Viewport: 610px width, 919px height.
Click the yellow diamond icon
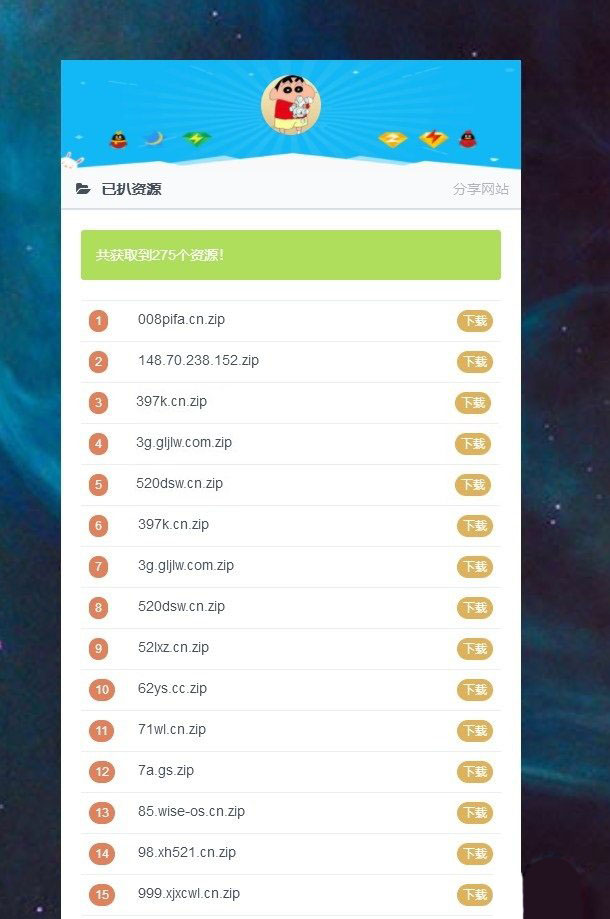(x=392, y=139)
